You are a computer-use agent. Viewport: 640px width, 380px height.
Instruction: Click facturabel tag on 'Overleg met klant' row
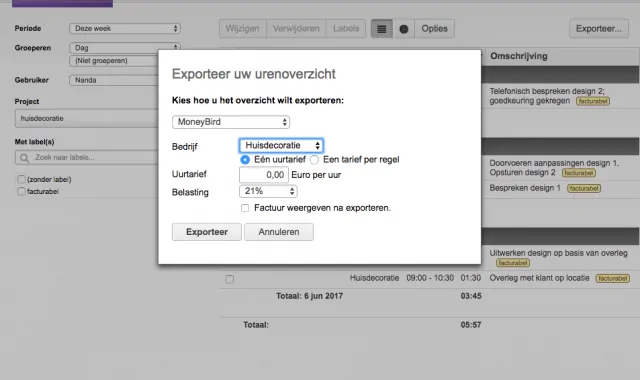click(x=612, y=278)
